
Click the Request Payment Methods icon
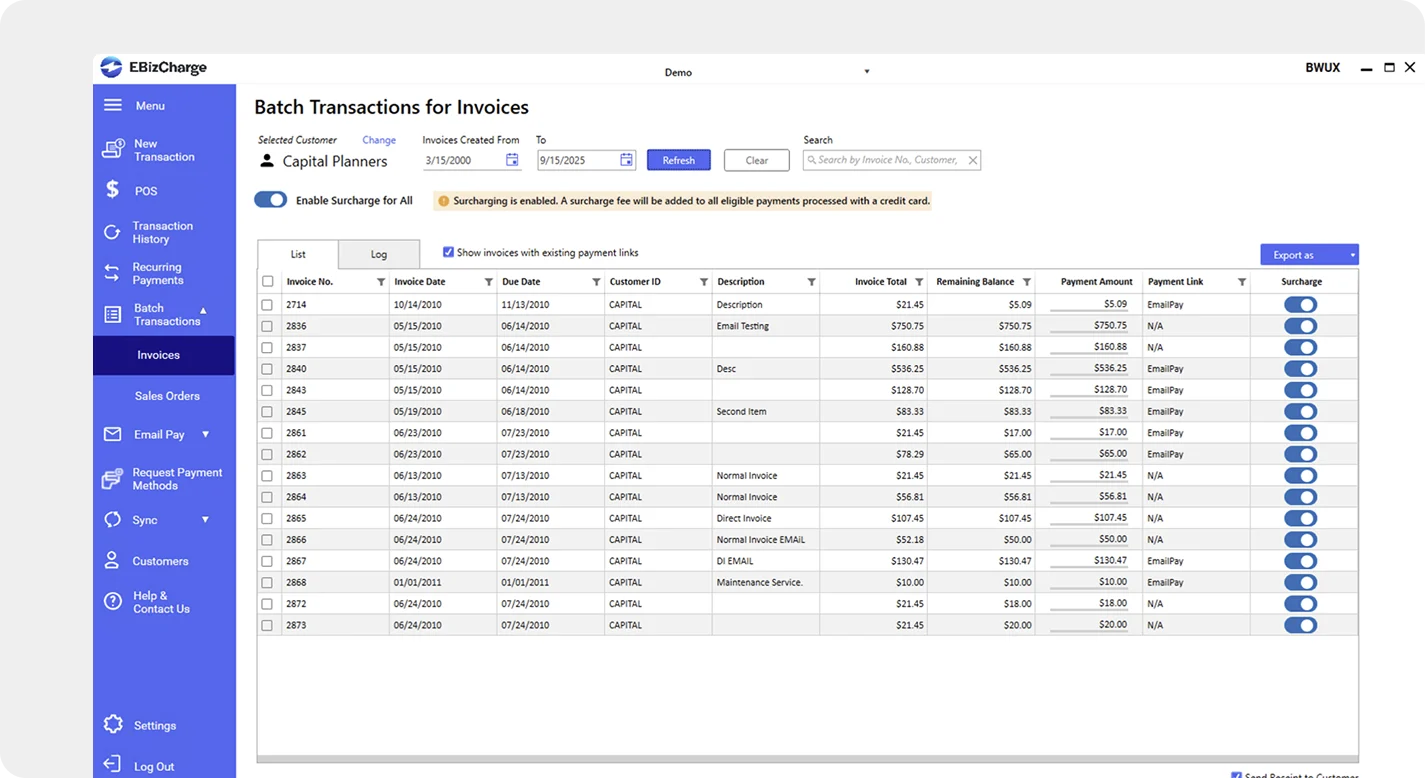(112, 479)
